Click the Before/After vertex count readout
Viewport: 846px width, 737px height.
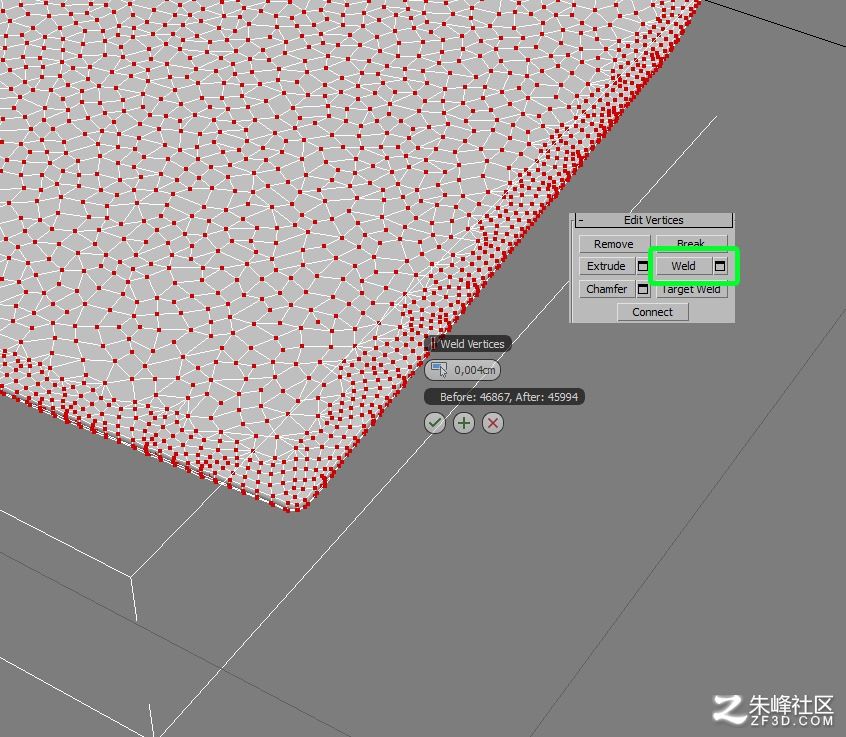pos(505,397)
